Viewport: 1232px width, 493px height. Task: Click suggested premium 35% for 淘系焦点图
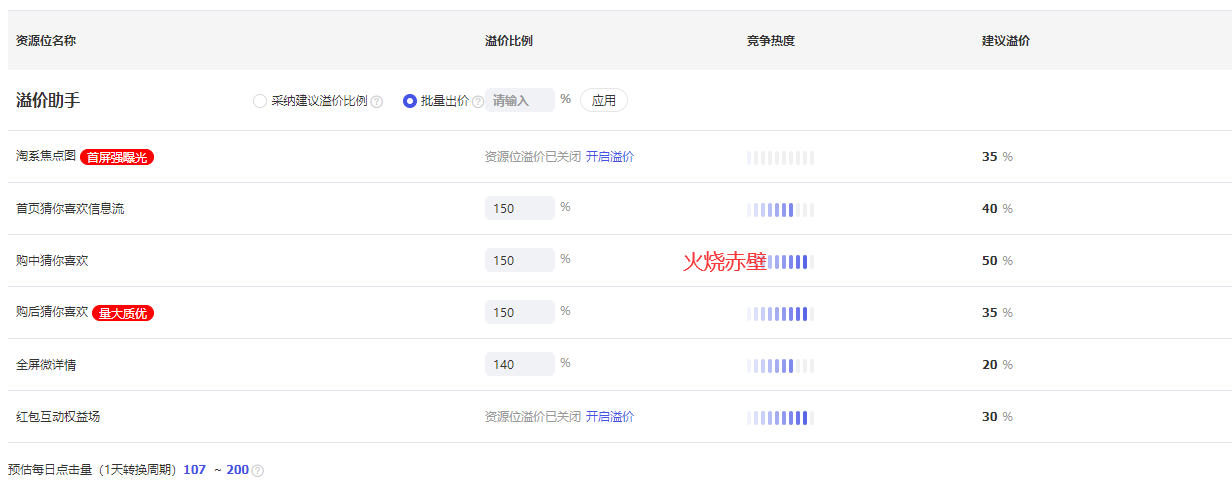point(997,157)
